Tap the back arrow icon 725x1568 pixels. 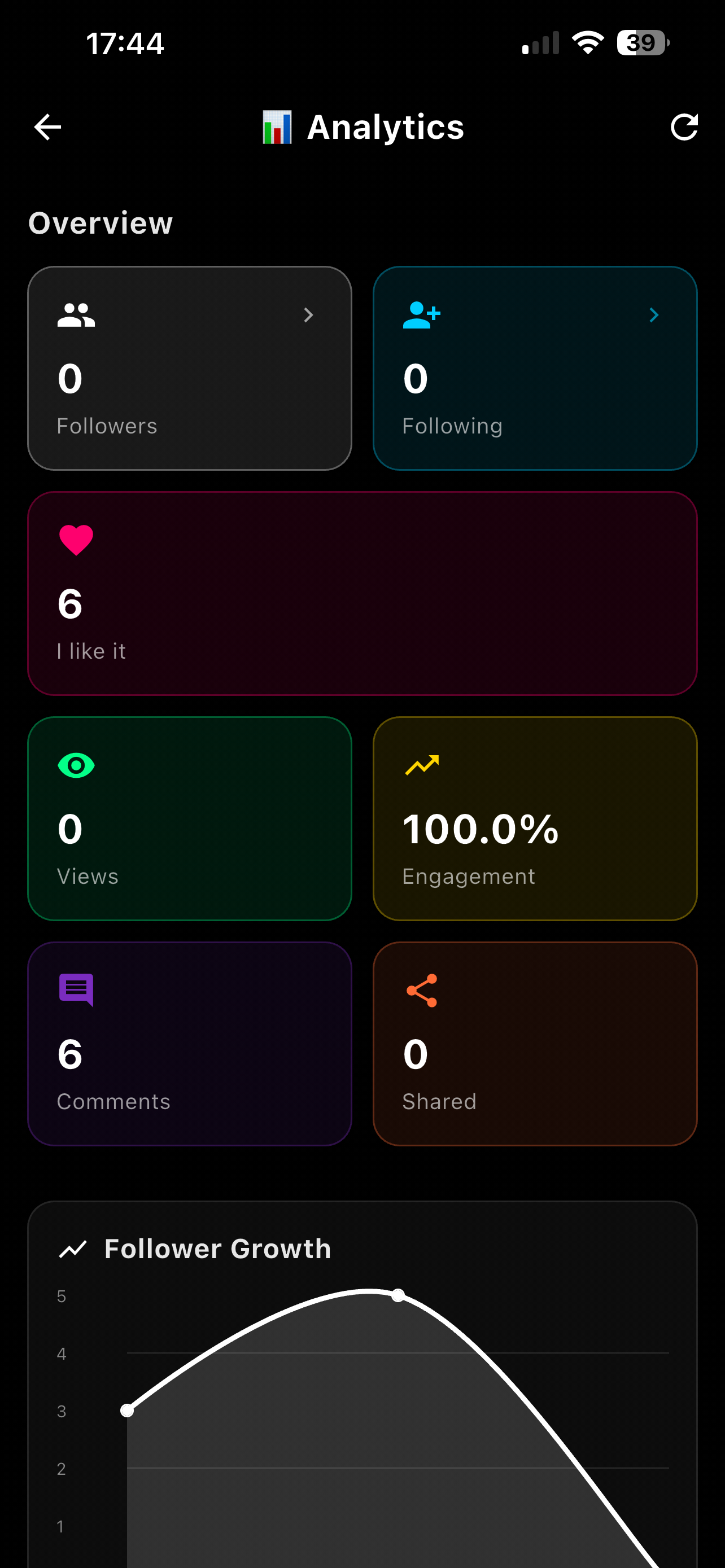[47, 127]
